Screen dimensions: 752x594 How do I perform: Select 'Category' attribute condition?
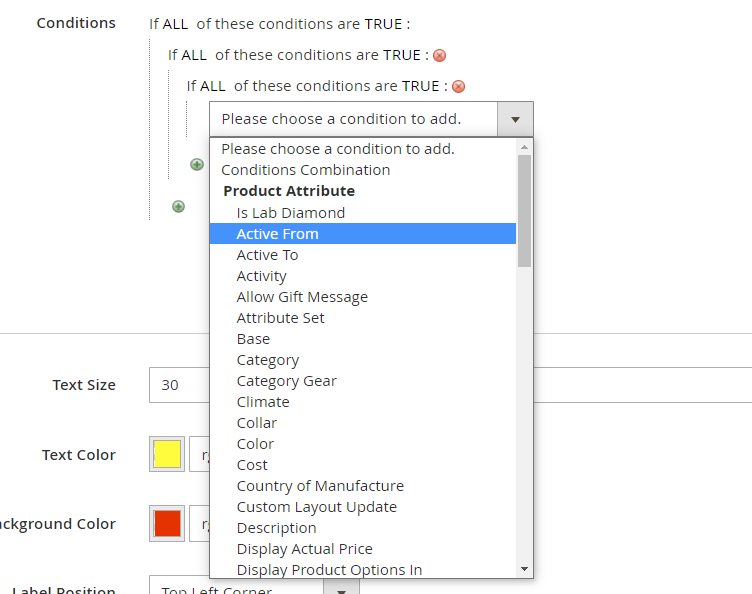point(267,360)
